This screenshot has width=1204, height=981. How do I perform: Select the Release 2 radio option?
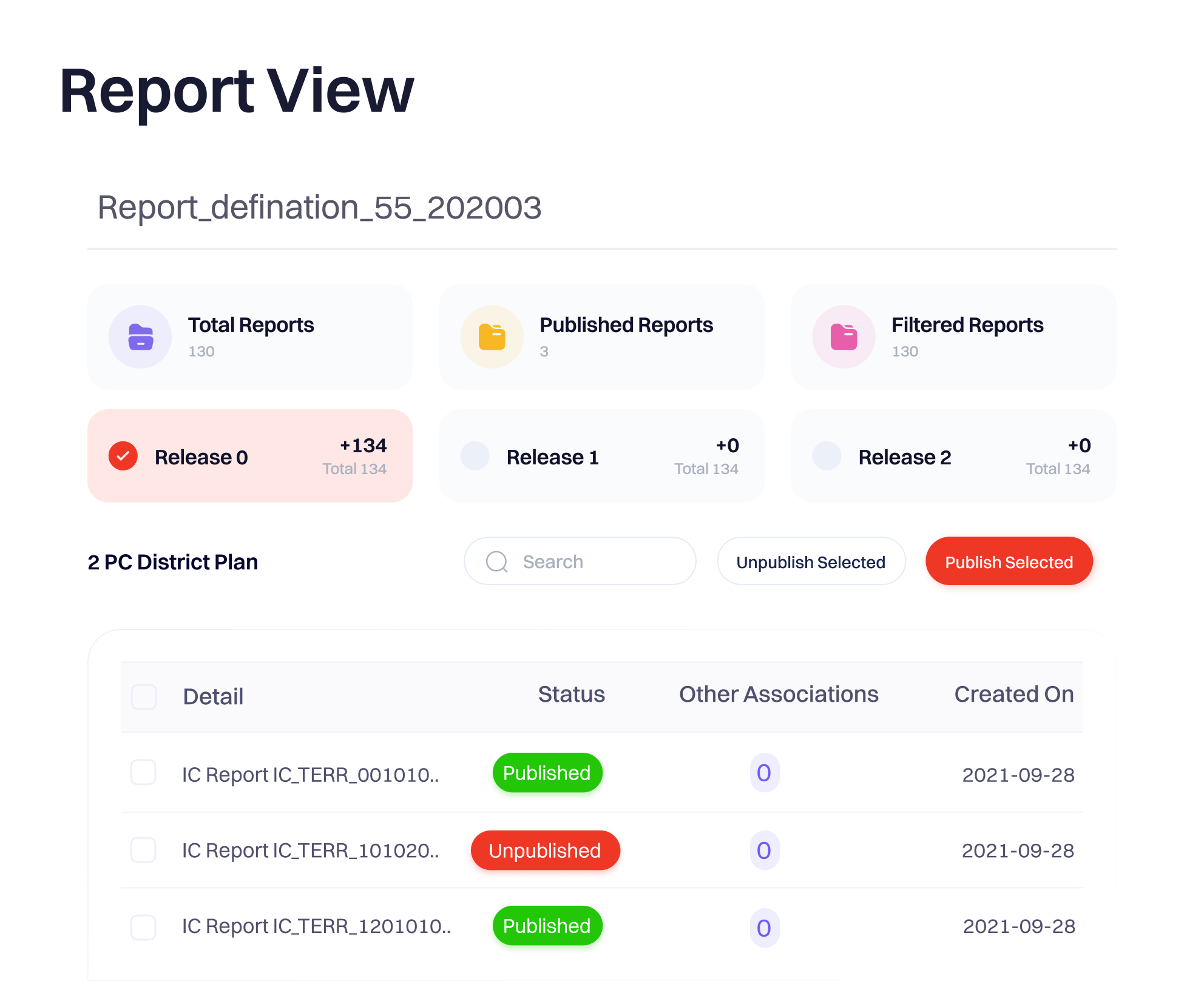(x=827, y=456)
